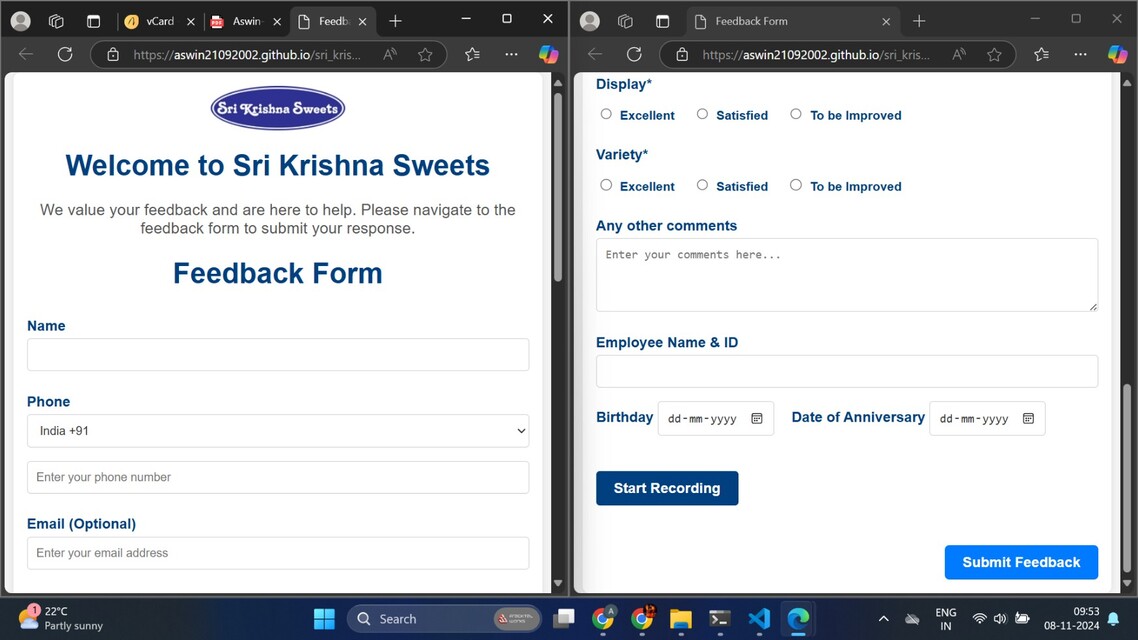
Task: Refresh the page in the left browser window
Action: point(65,55)
